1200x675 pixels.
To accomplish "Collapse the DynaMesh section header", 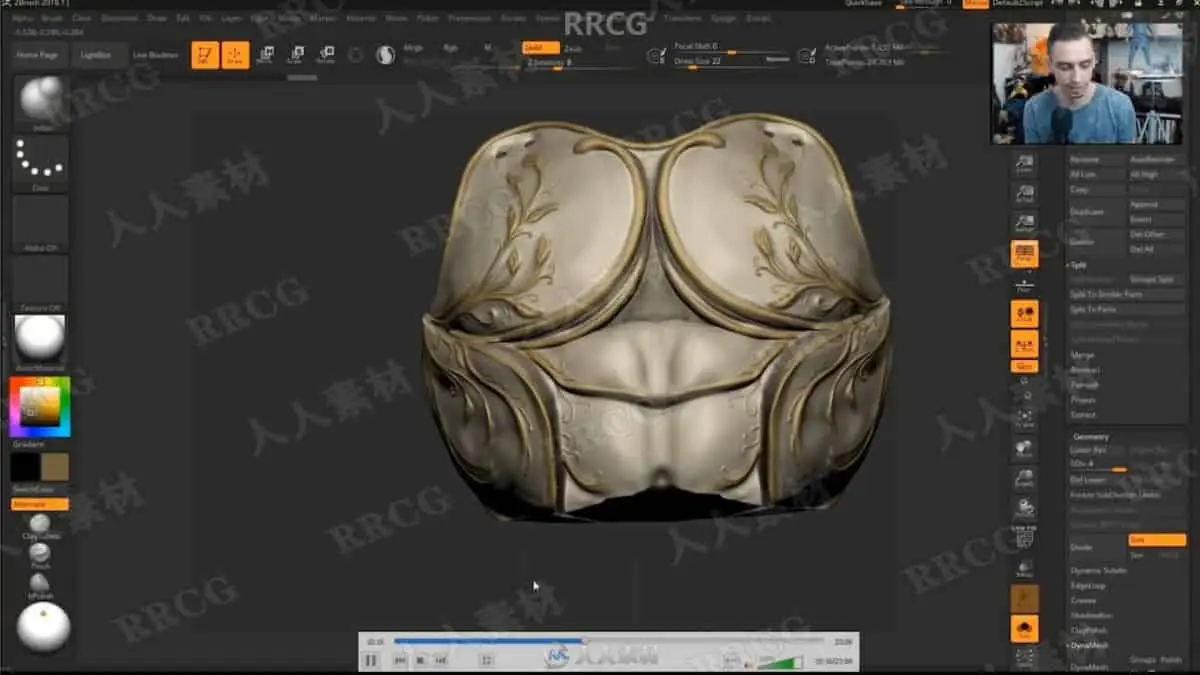I will 1088,645.
